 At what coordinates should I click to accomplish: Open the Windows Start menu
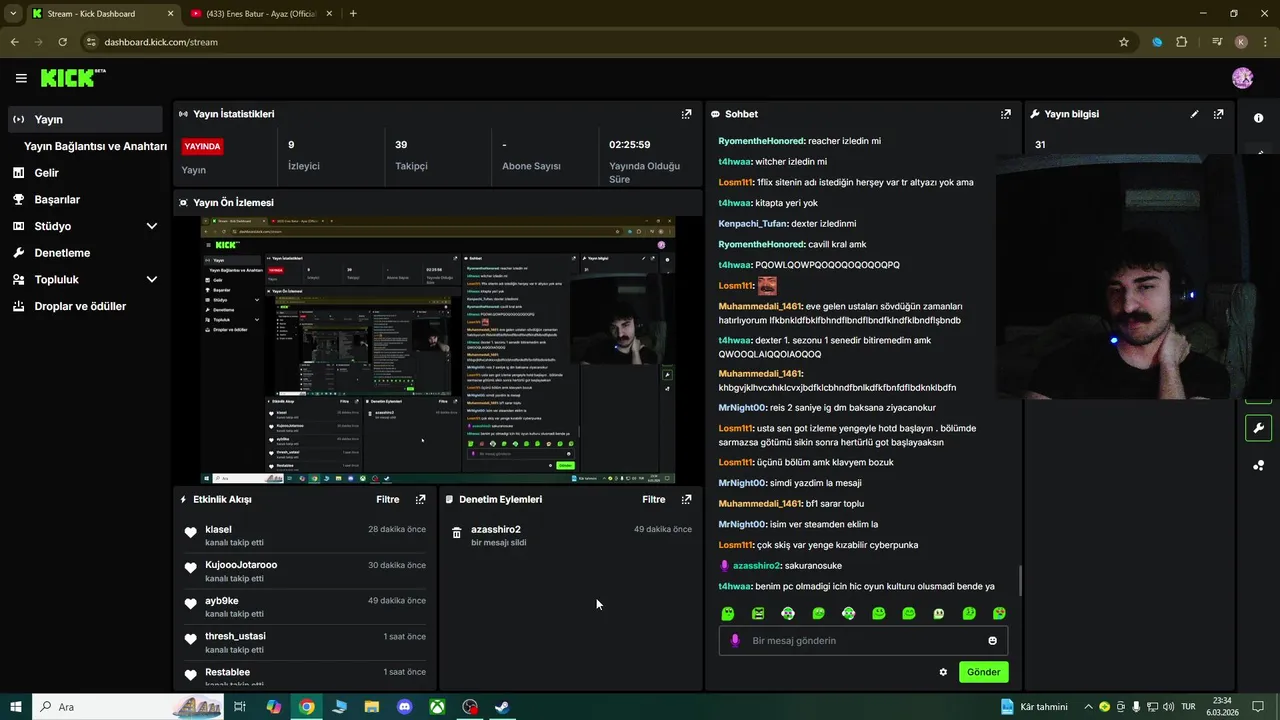point(16,707)
